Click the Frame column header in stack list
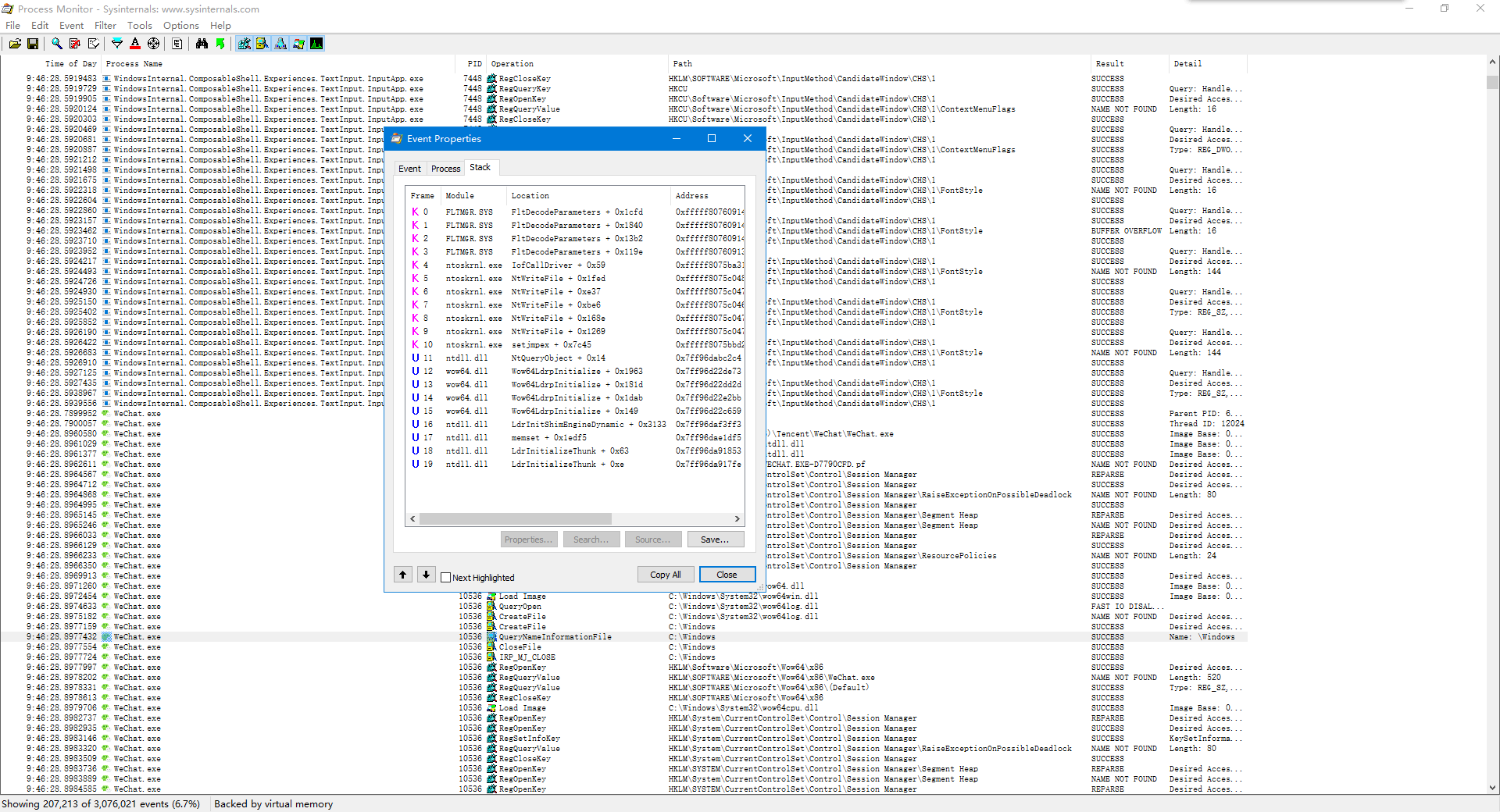1500x812 pixels. tap(423, 196)
